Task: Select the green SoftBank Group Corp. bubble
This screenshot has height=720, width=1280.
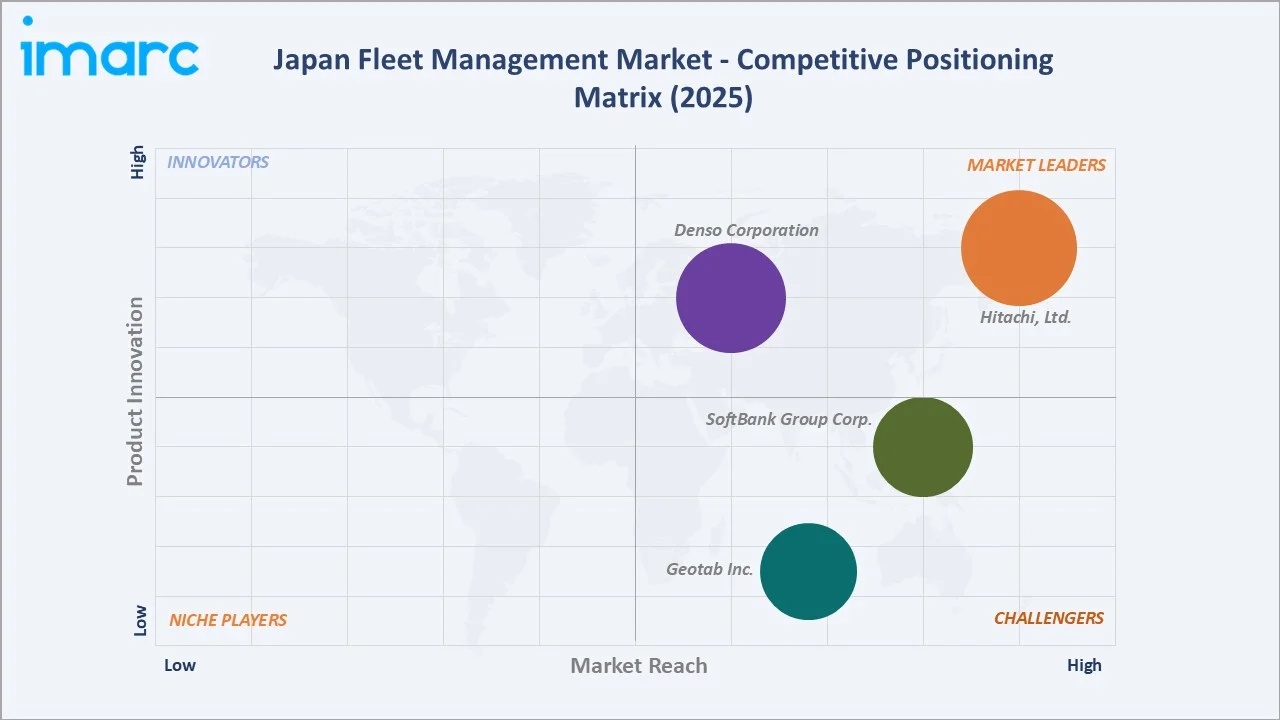Action: point(923,447)
